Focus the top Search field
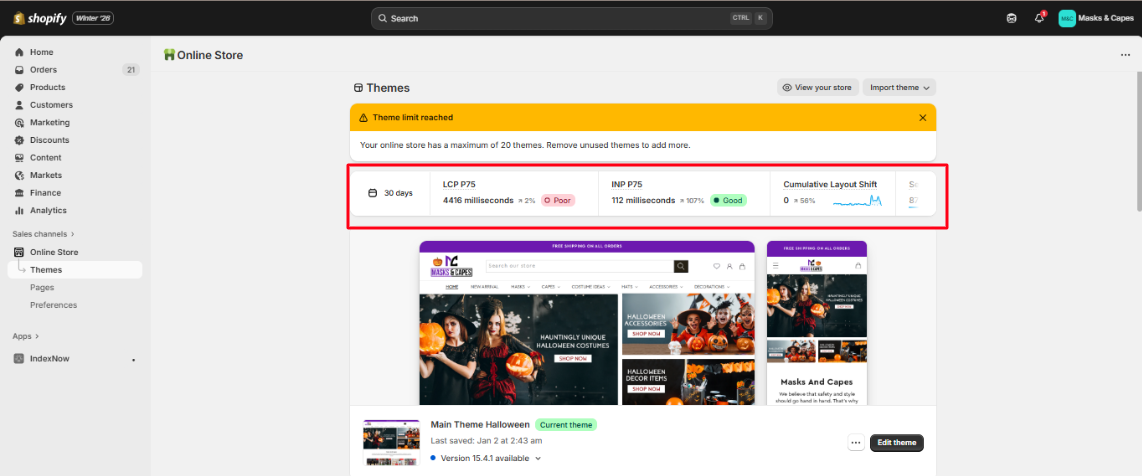The height and width of the screenshot is (476, 1142). [572, 18]
